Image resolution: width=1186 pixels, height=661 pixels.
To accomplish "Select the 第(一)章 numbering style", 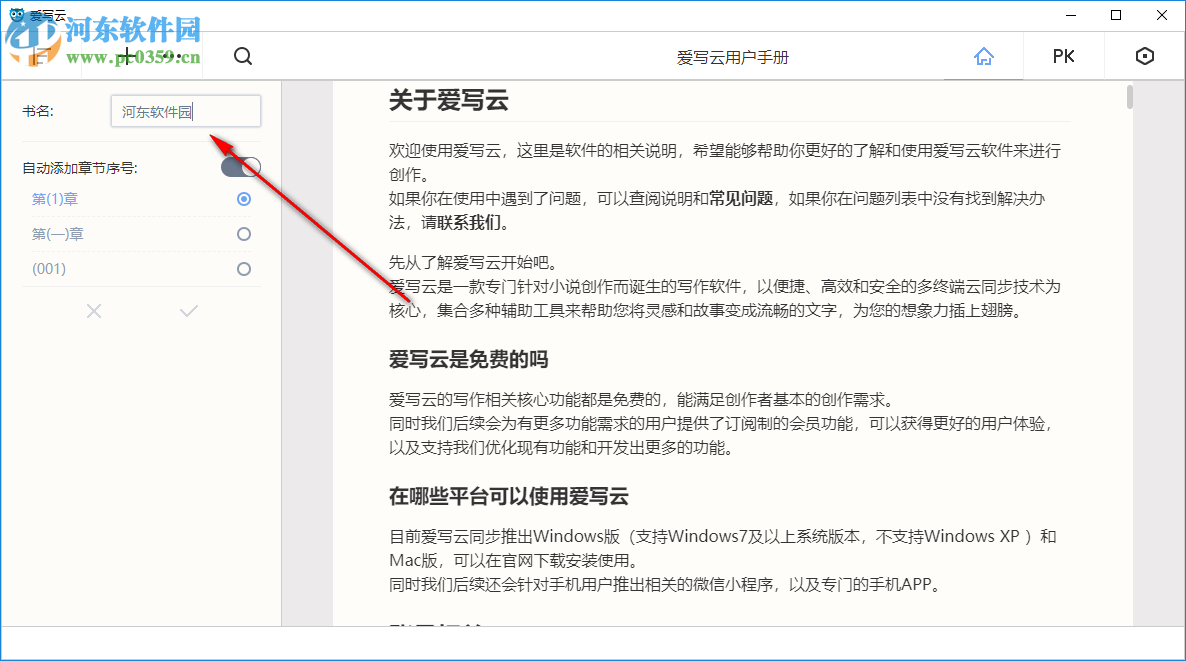I will tap(243, 233).
